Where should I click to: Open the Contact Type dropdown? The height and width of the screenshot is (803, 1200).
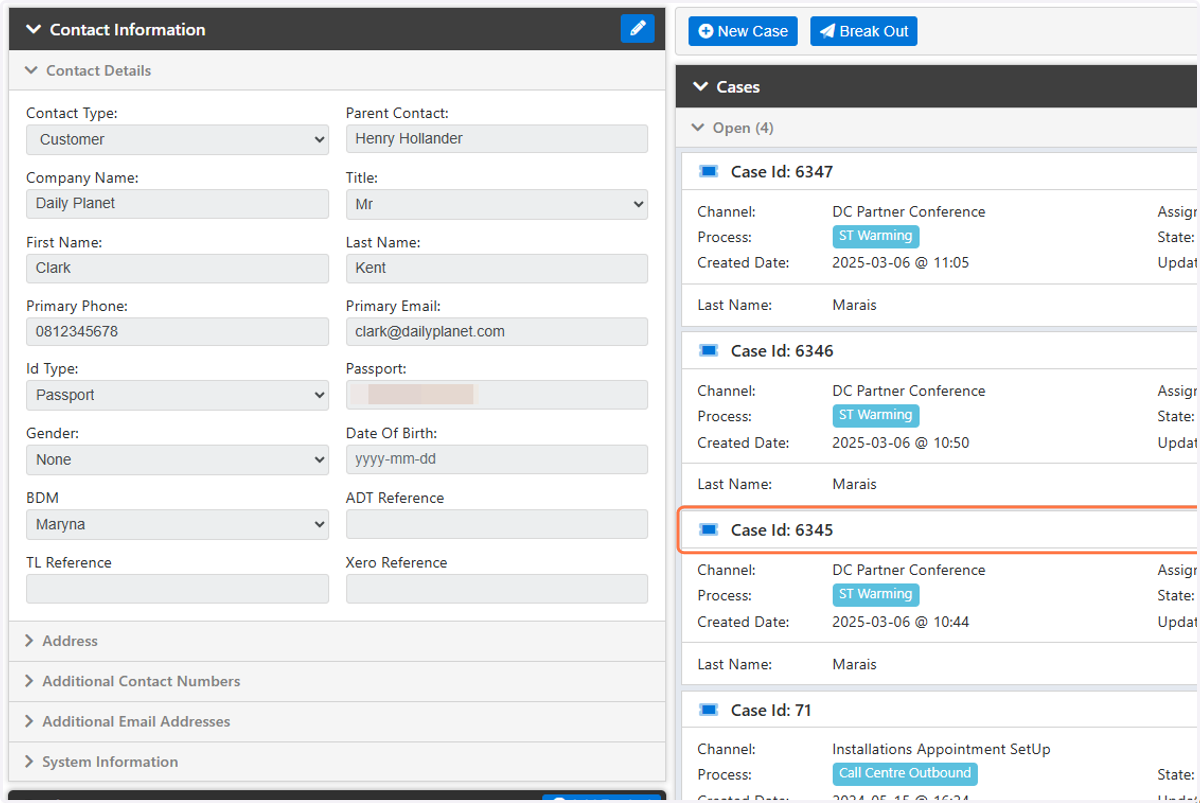(x=177, y=139)
